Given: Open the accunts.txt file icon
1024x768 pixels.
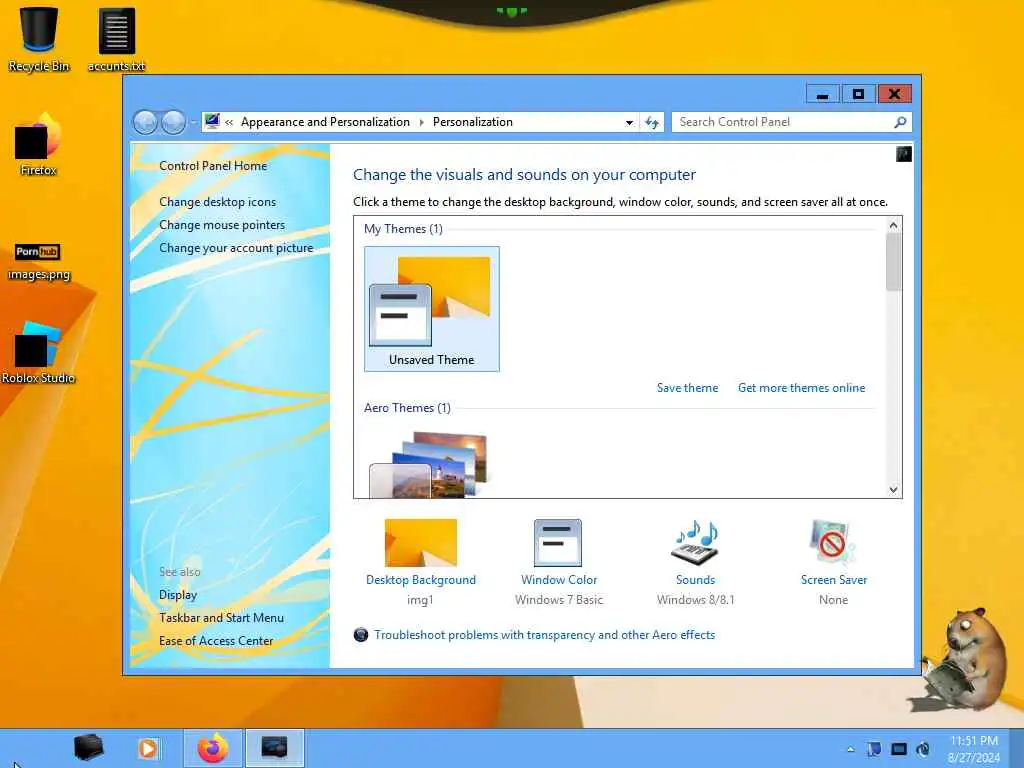Looking at the screenshot, I should (x=116, y=40).
